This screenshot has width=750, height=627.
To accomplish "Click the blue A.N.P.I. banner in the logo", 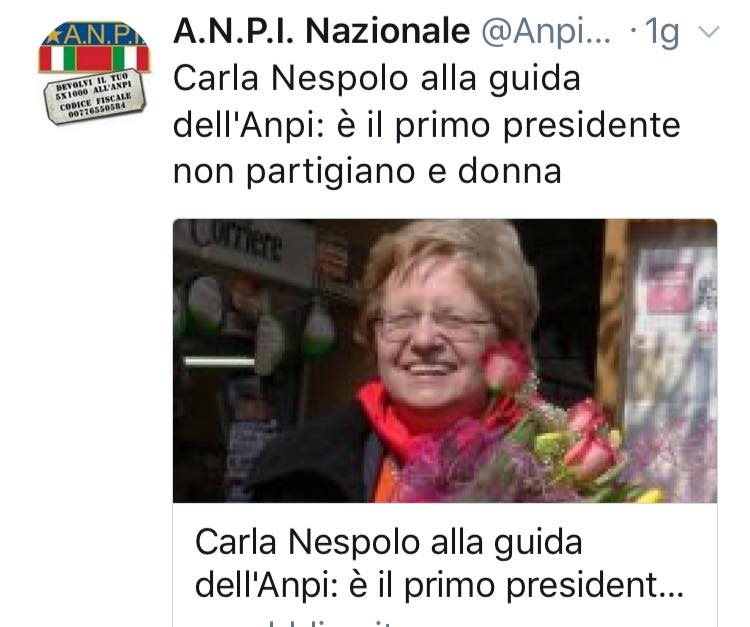I will tap(94, 34).
